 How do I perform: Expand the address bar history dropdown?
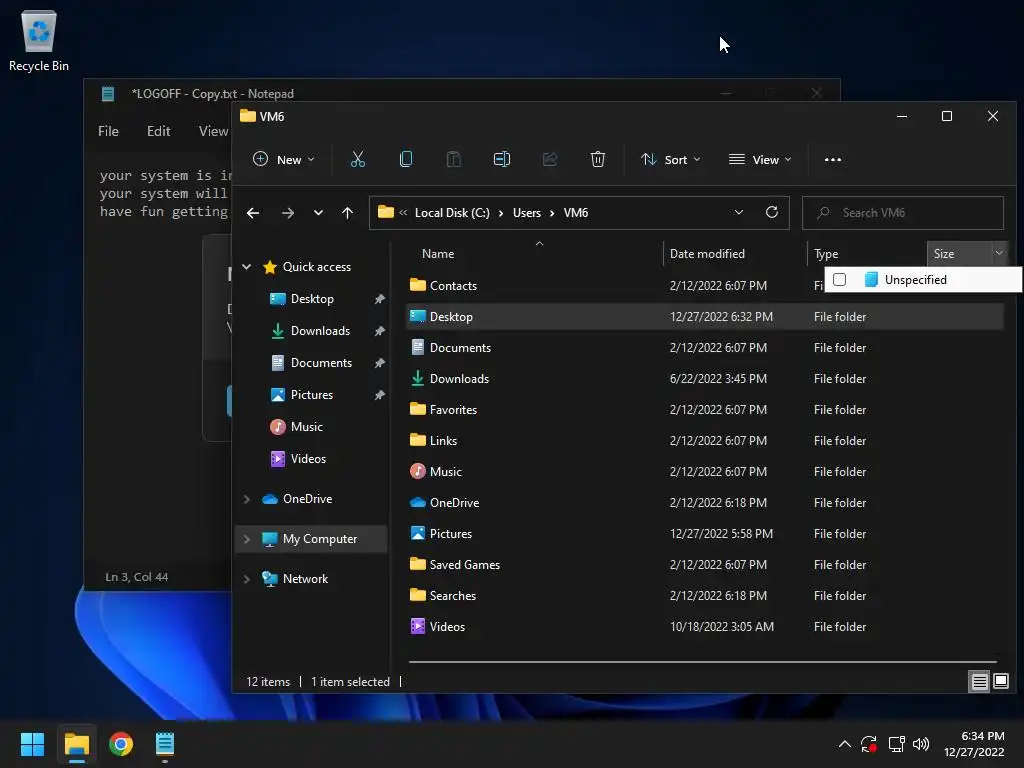click(739, 212)
